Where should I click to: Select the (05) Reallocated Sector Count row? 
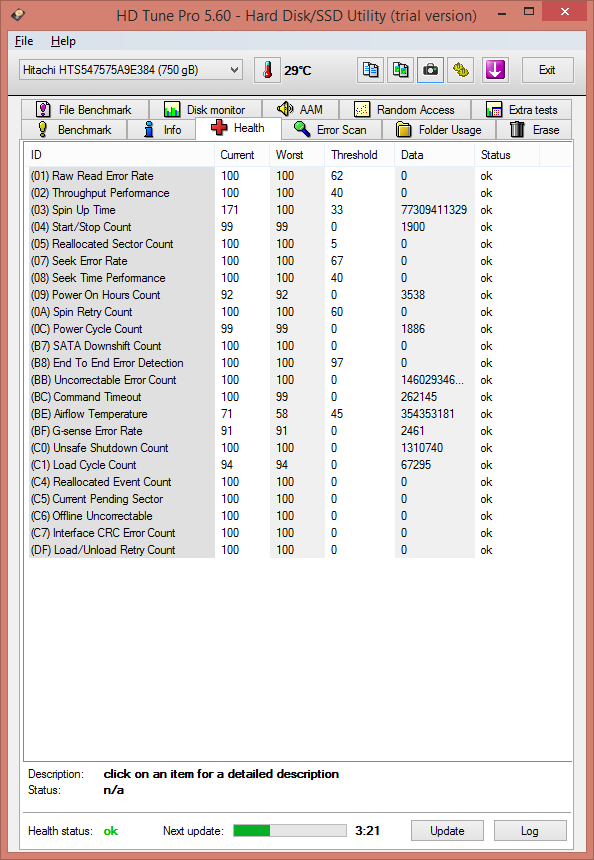click(x=284, y=244)
